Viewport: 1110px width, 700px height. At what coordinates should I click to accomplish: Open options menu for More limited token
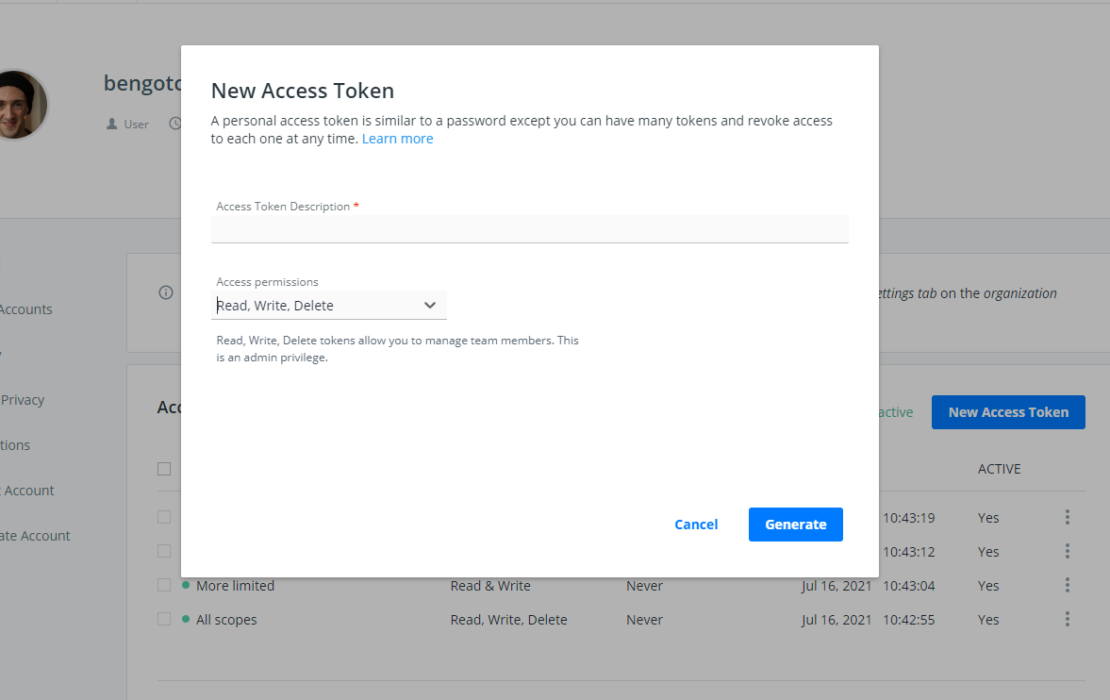click(x=1067, y=585)
